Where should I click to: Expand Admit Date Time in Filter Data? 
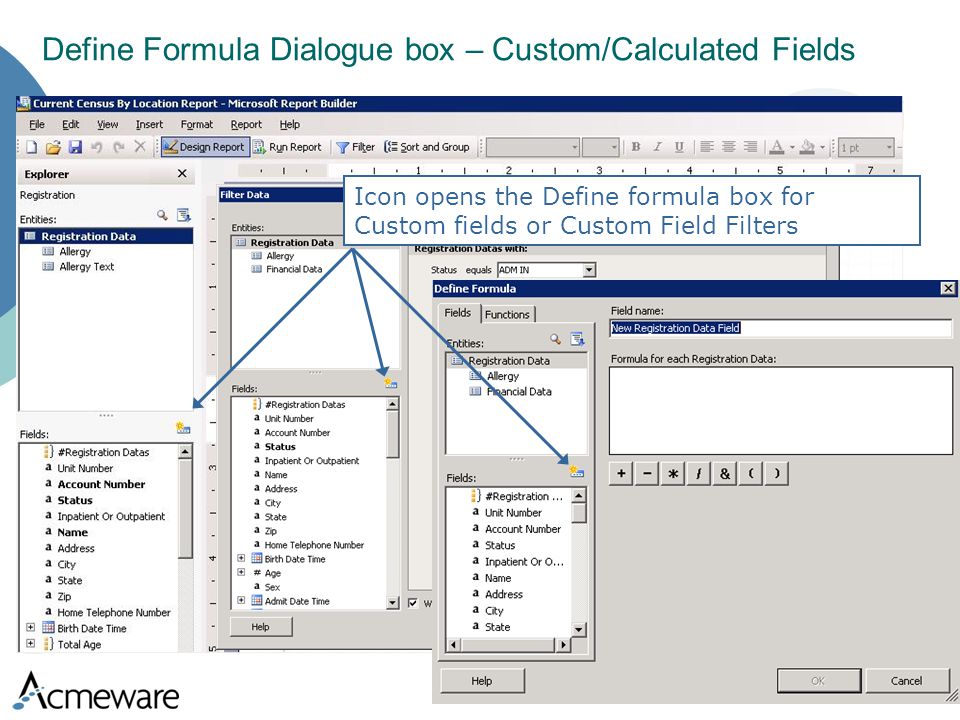(x=241, y=601)
